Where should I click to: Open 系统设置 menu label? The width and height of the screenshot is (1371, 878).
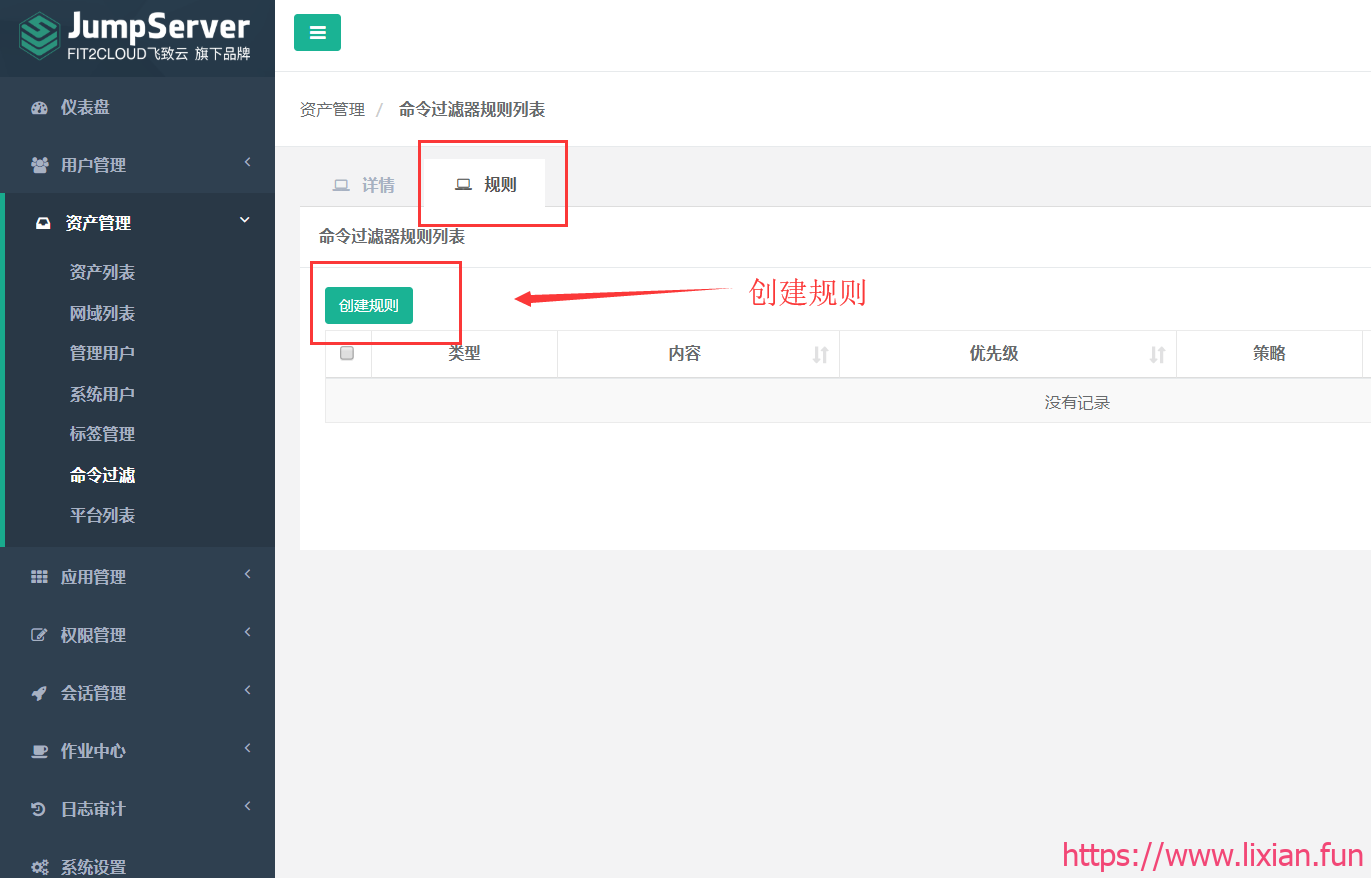[93, 867]
